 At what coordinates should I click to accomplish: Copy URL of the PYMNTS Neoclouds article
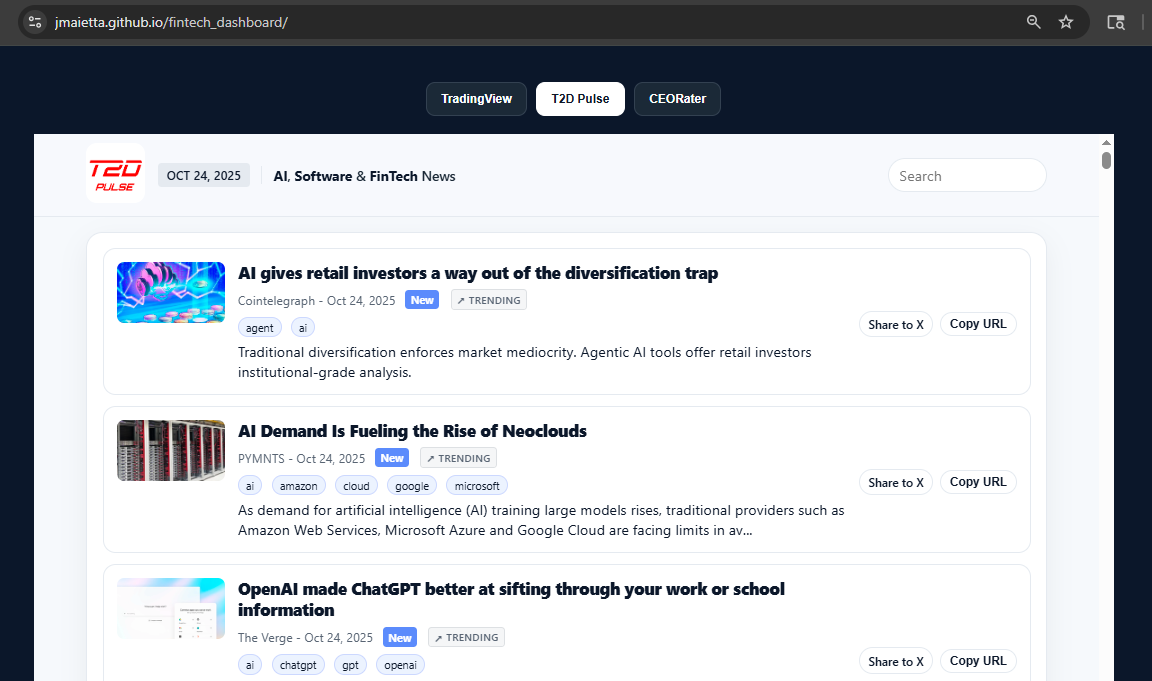click(x=978, y=482)
